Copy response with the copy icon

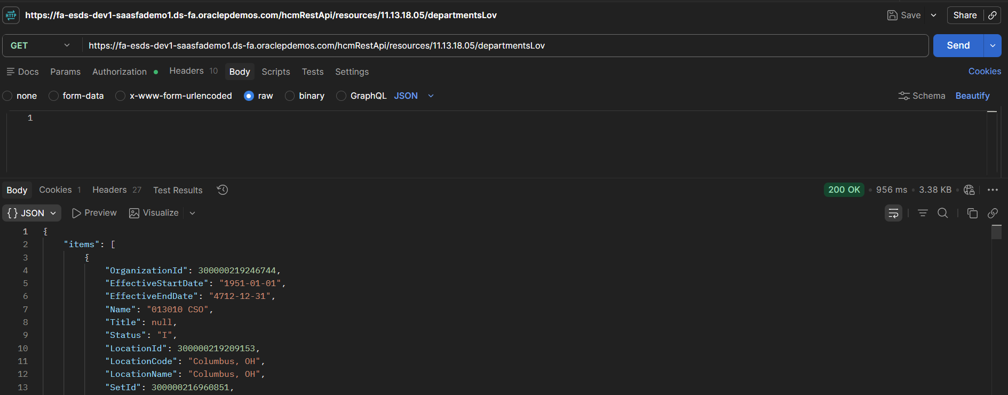click(972, 213)
